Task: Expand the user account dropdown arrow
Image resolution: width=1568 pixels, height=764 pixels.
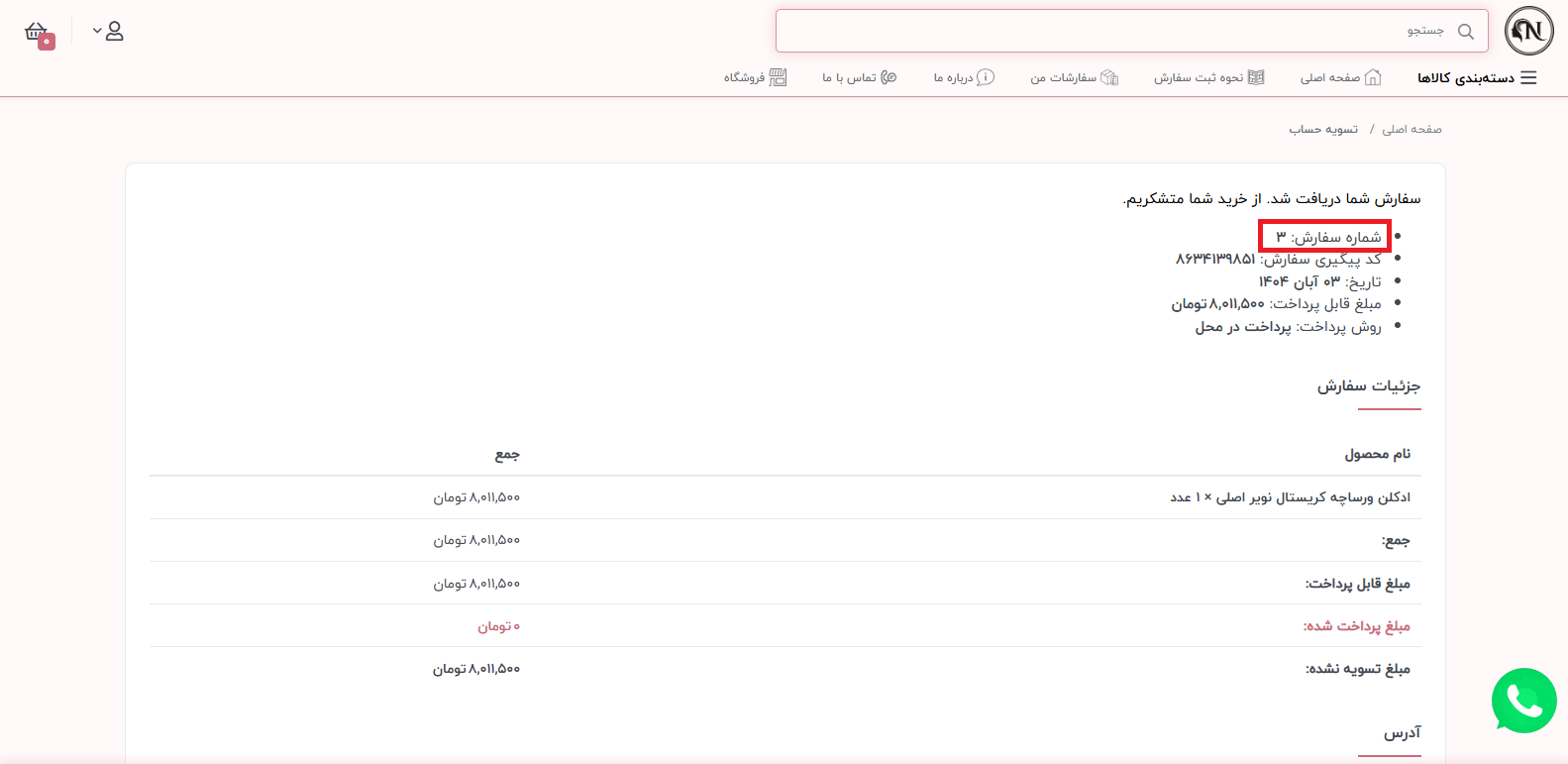Action: tap(97, 32)
